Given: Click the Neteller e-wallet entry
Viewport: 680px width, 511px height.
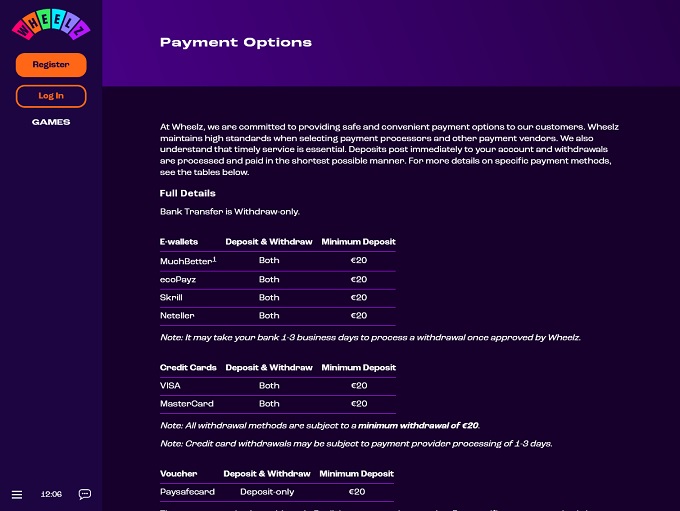Looking at the screenshot, I should (x=176, y=315).
